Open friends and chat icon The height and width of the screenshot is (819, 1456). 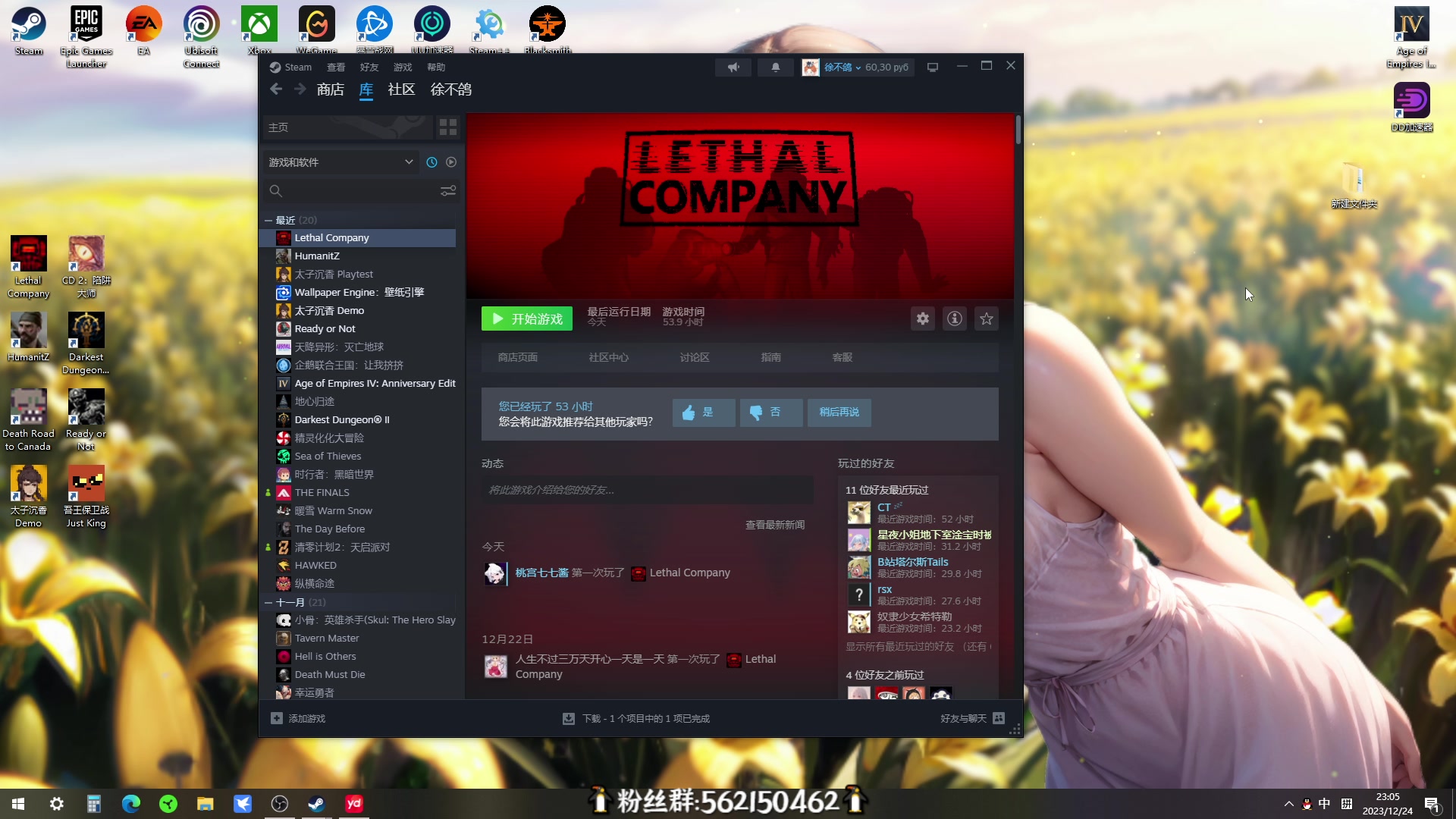point(999,718)
